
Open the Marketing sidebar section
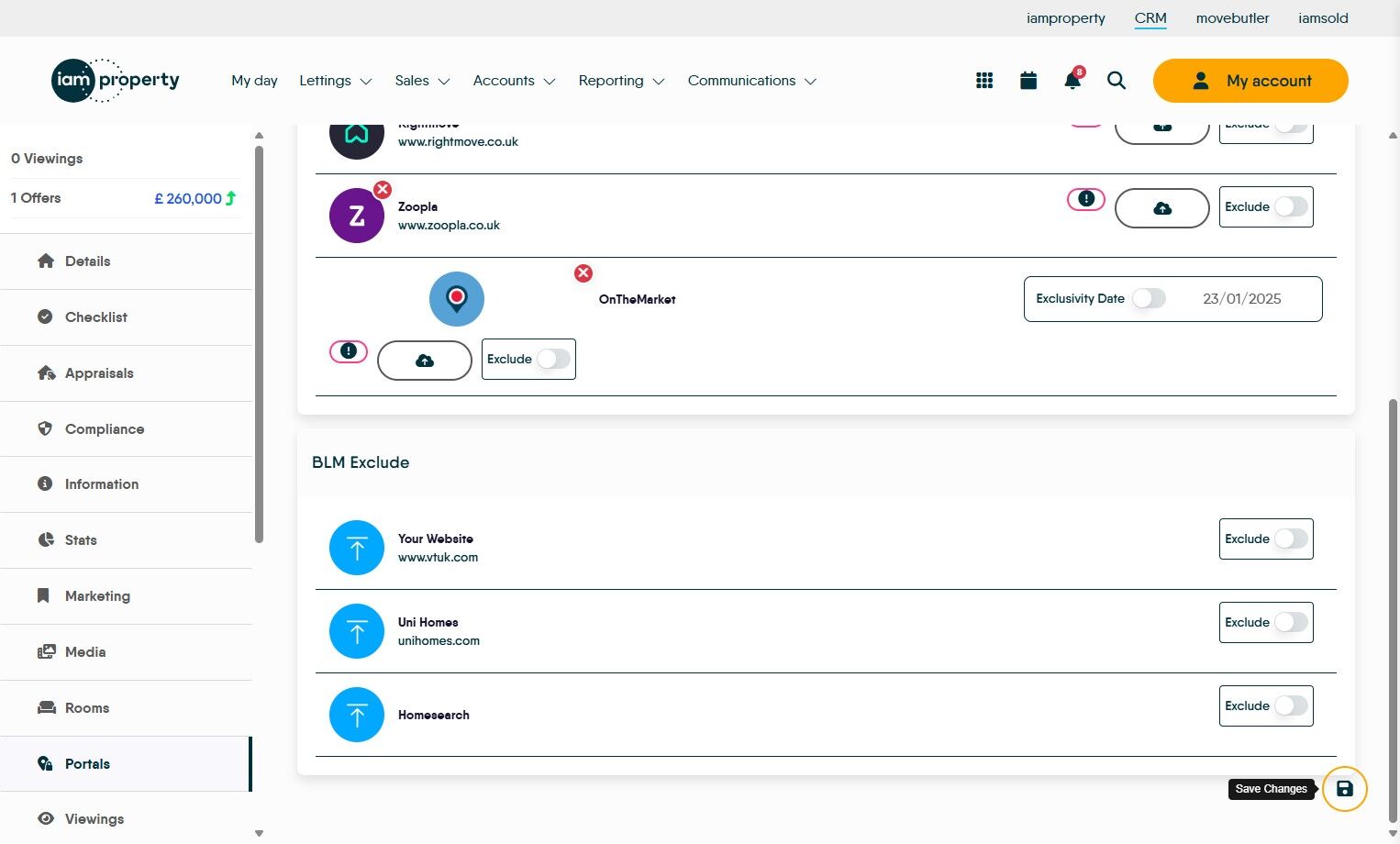[127, 596]
